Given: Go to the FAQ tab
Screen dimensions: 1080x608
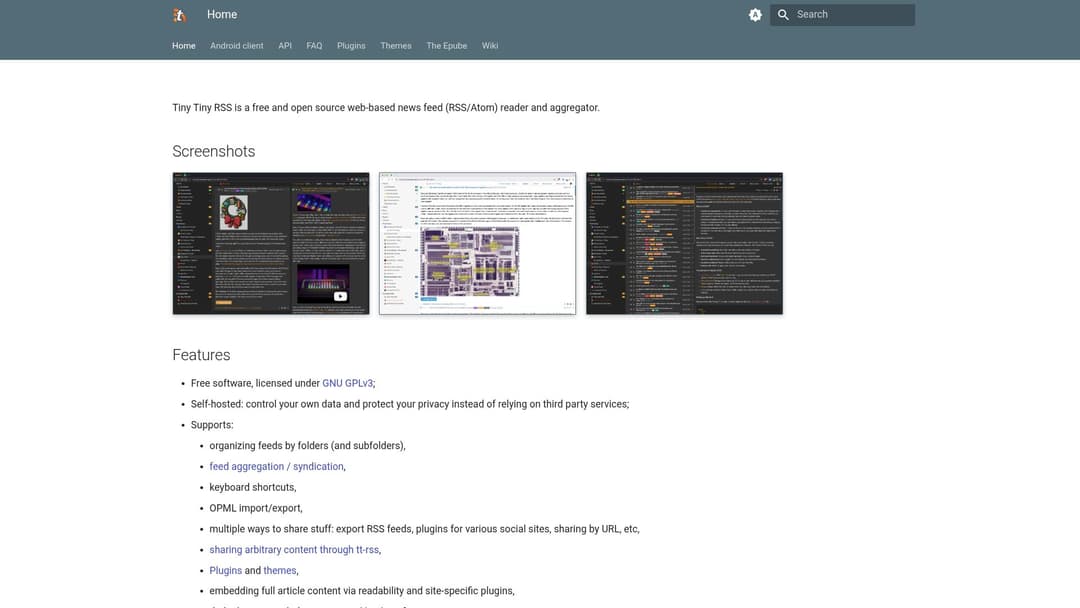Looking at the screenshot, I should 314,45.
